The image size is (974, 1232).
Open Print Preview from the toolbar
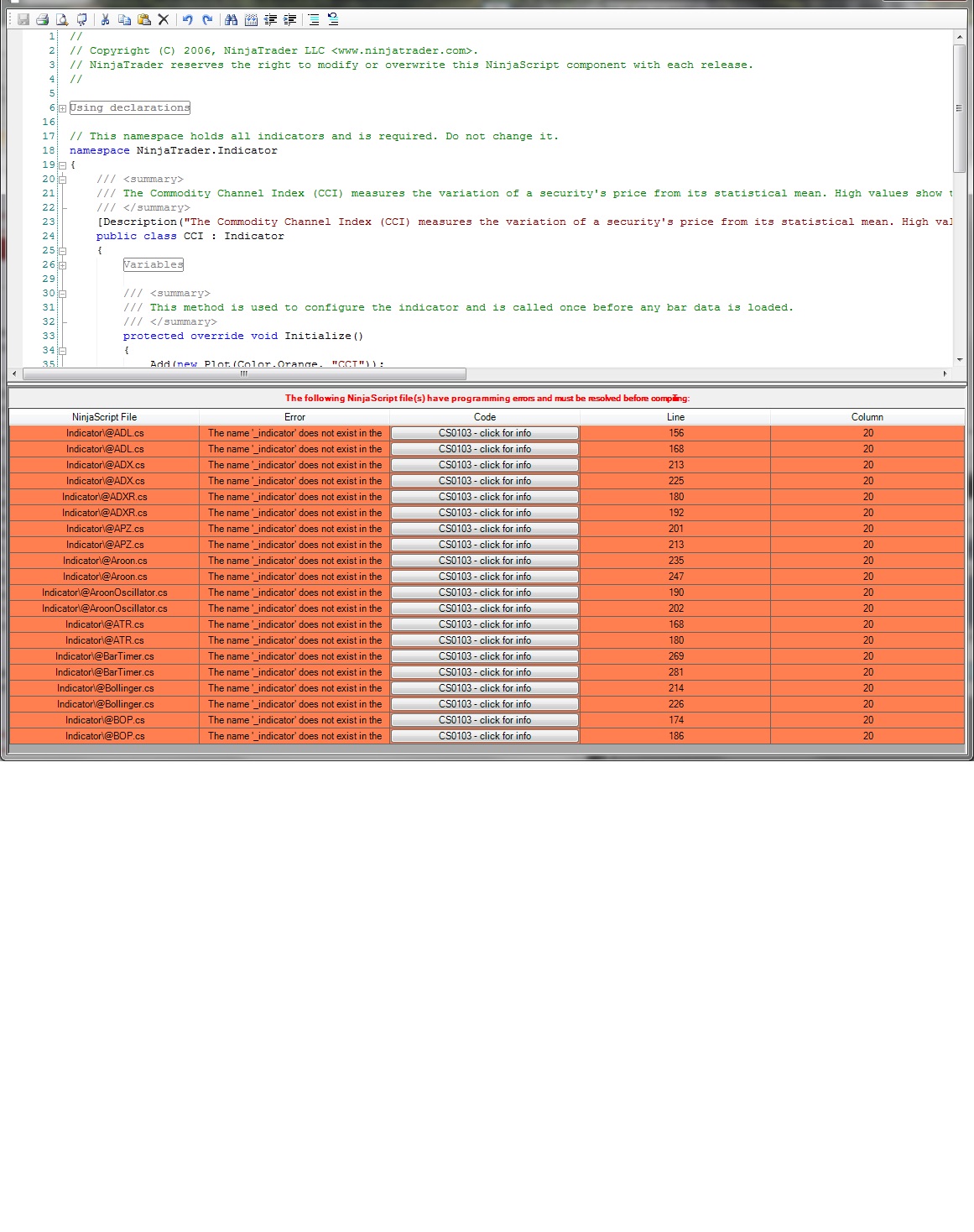(62, 19)
